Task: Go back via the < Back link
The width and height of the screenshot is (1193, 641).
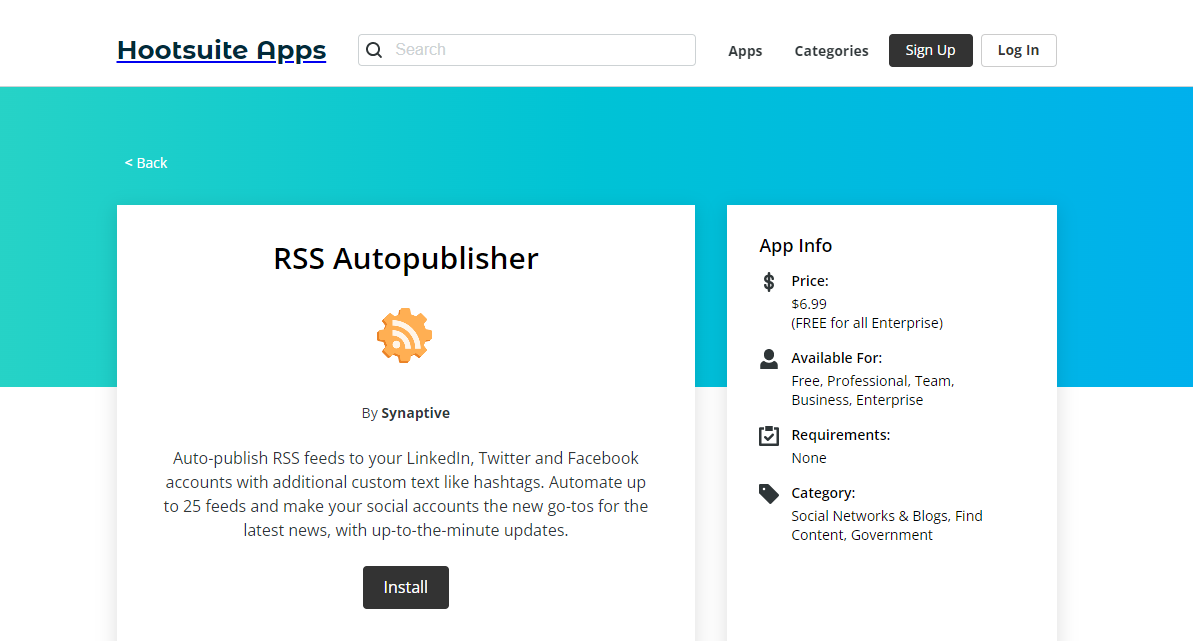Action: pos(146,163)
